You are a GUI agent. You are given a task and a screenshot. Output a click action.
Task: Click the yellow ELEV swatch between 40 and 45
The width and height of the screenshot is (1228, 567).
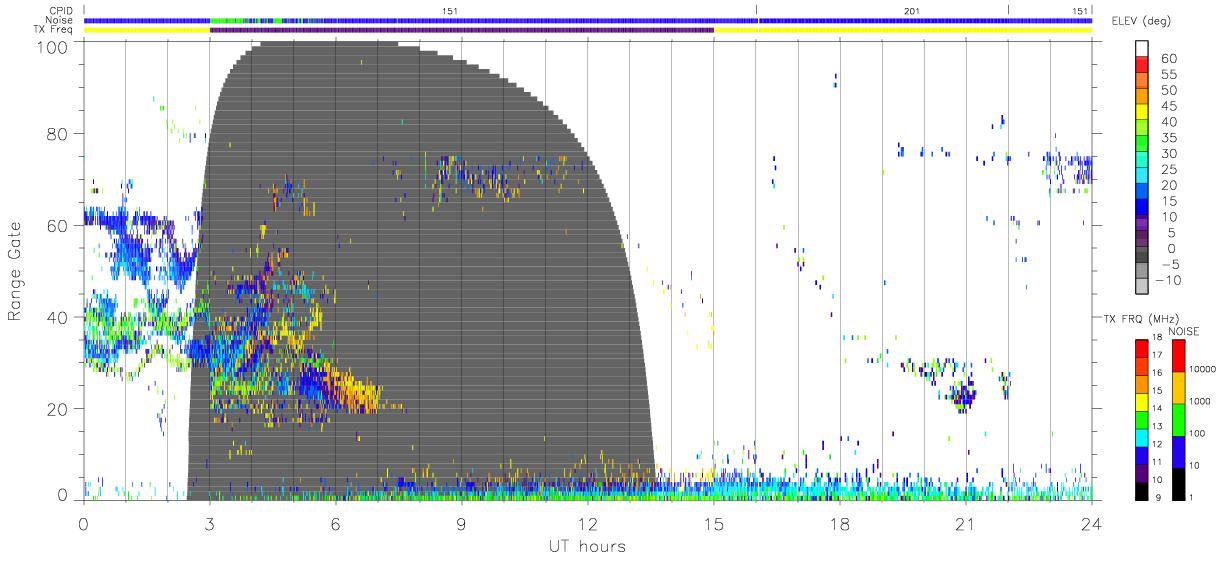[x=1142, y=112]
